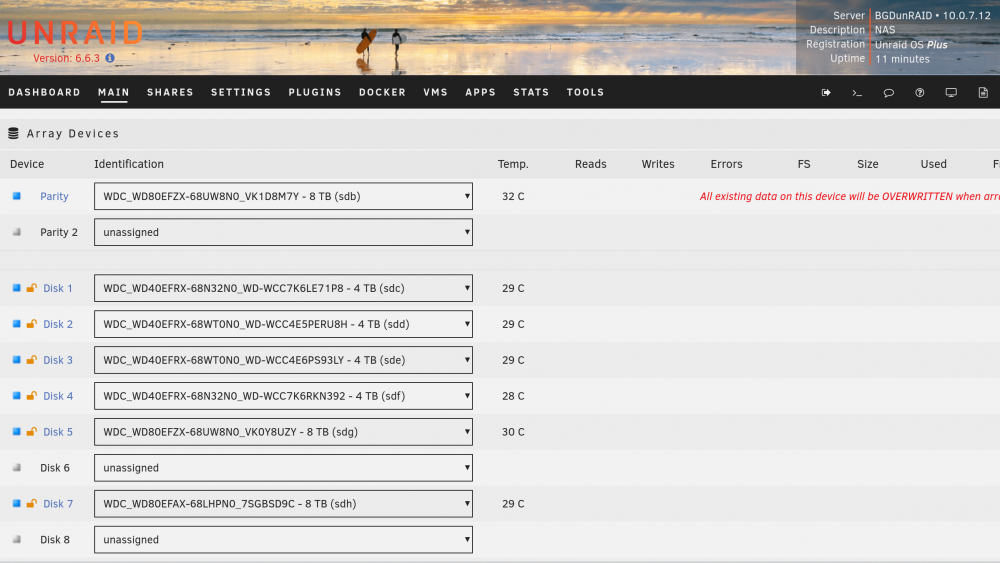Open the Disk 2 device dropdown
The width and height of the screenshot is (1000, 563).
[x=283, y=324]
